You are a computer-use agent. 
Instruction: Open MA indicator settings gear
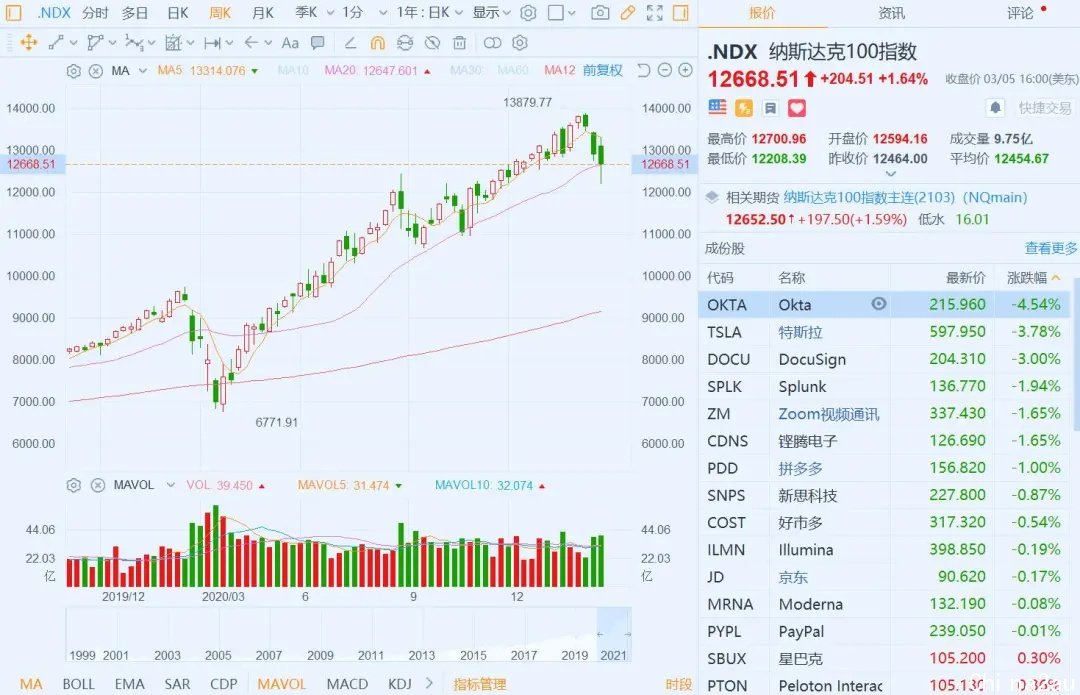[74, 70]
